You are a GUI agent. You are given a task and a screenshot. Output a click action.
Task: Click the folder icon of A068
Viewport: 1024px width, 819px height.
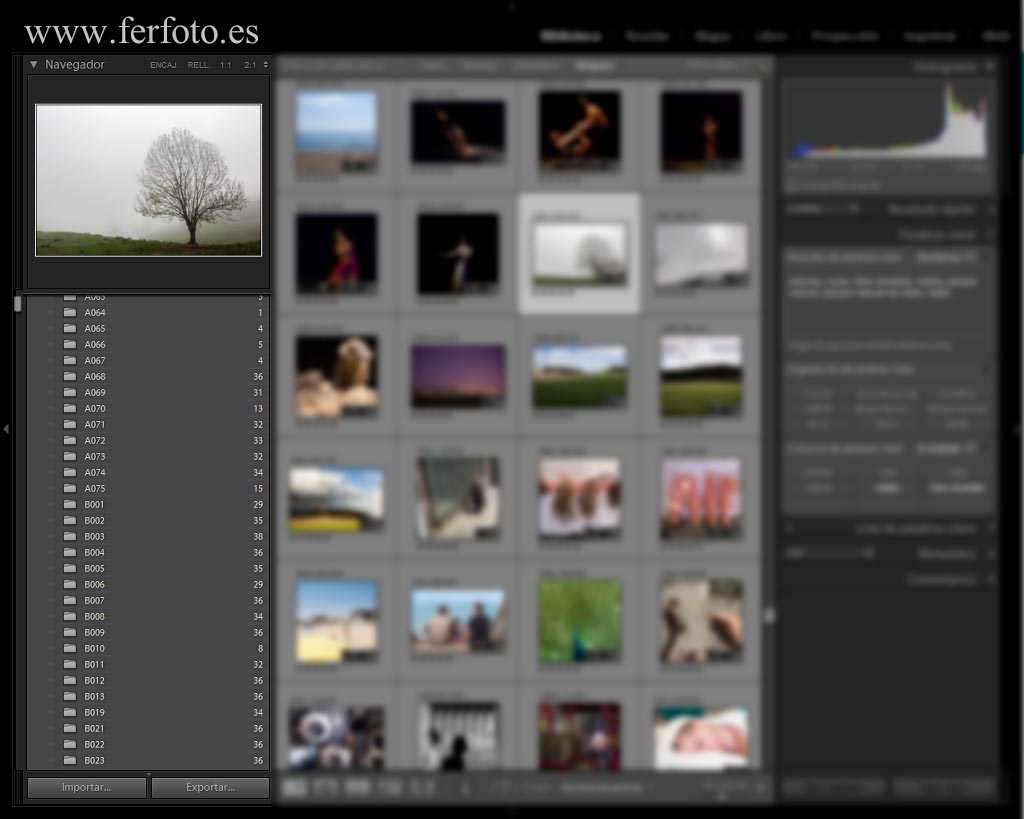pos(69,376)
